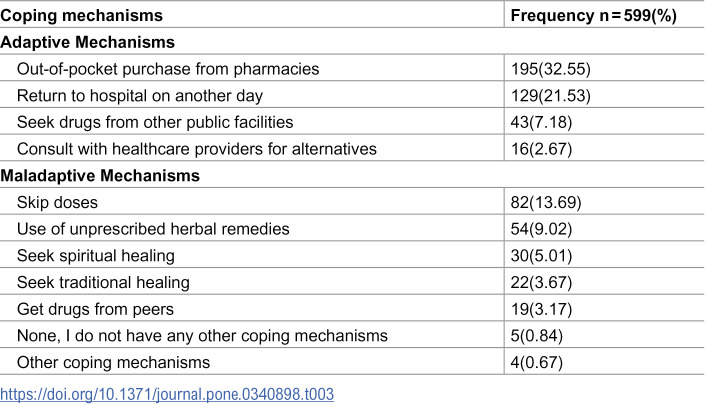The width and height of the screenshot is (706, 404).
Task: Select the 4(0.67) frequency cell
Action: click(604, 363)
